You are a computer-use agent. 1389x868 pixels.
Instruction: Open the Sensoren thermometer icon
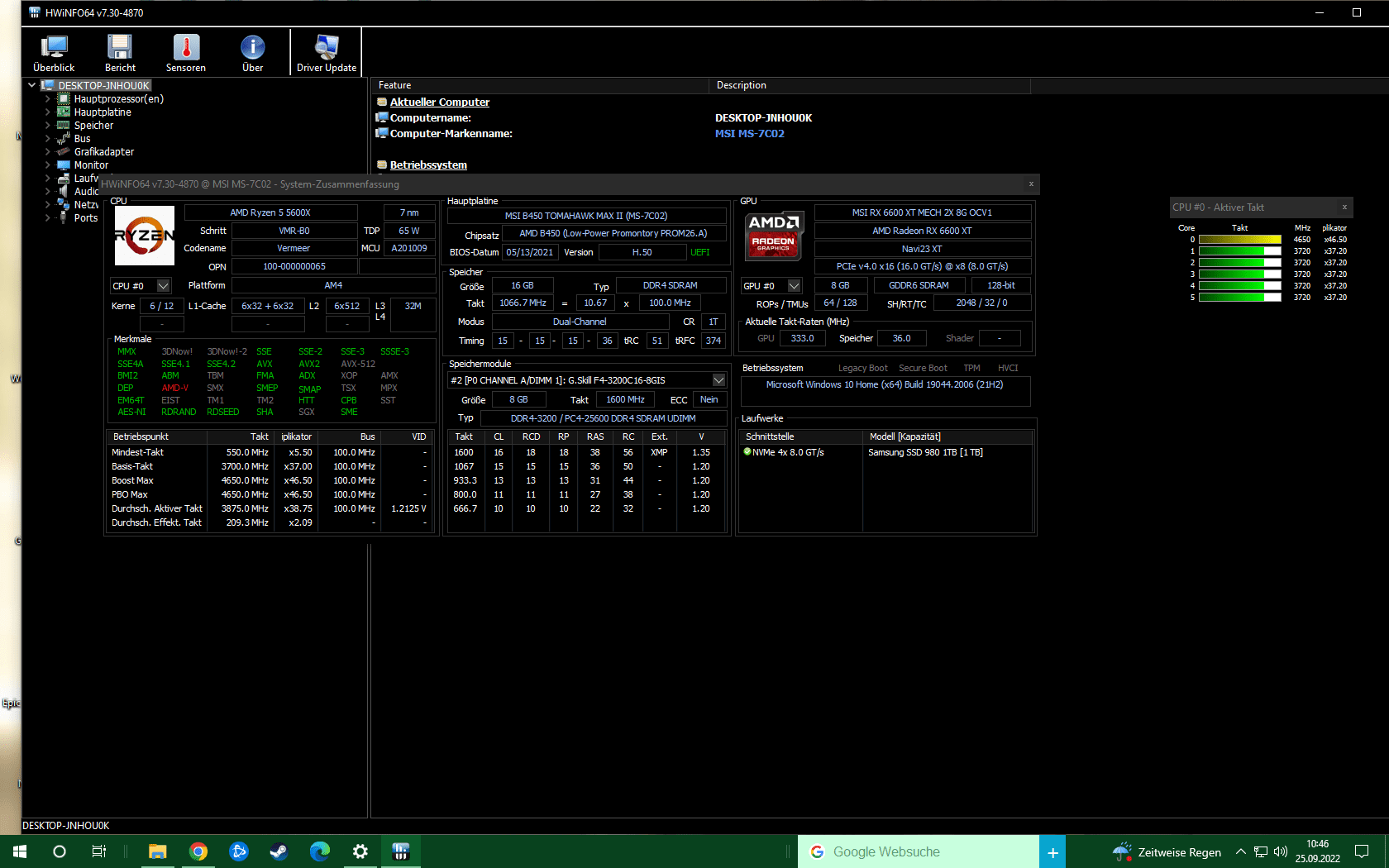186,53
